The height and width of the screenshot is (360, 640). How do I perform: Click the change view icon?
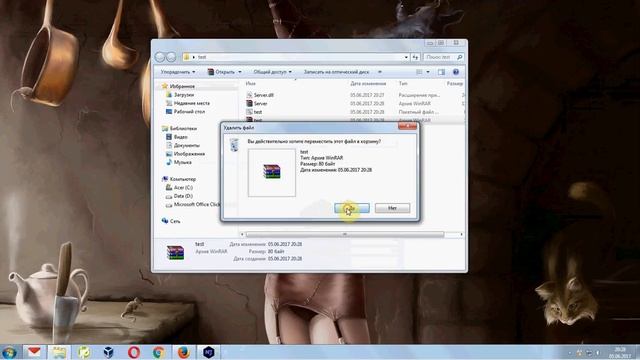point(419,72)
